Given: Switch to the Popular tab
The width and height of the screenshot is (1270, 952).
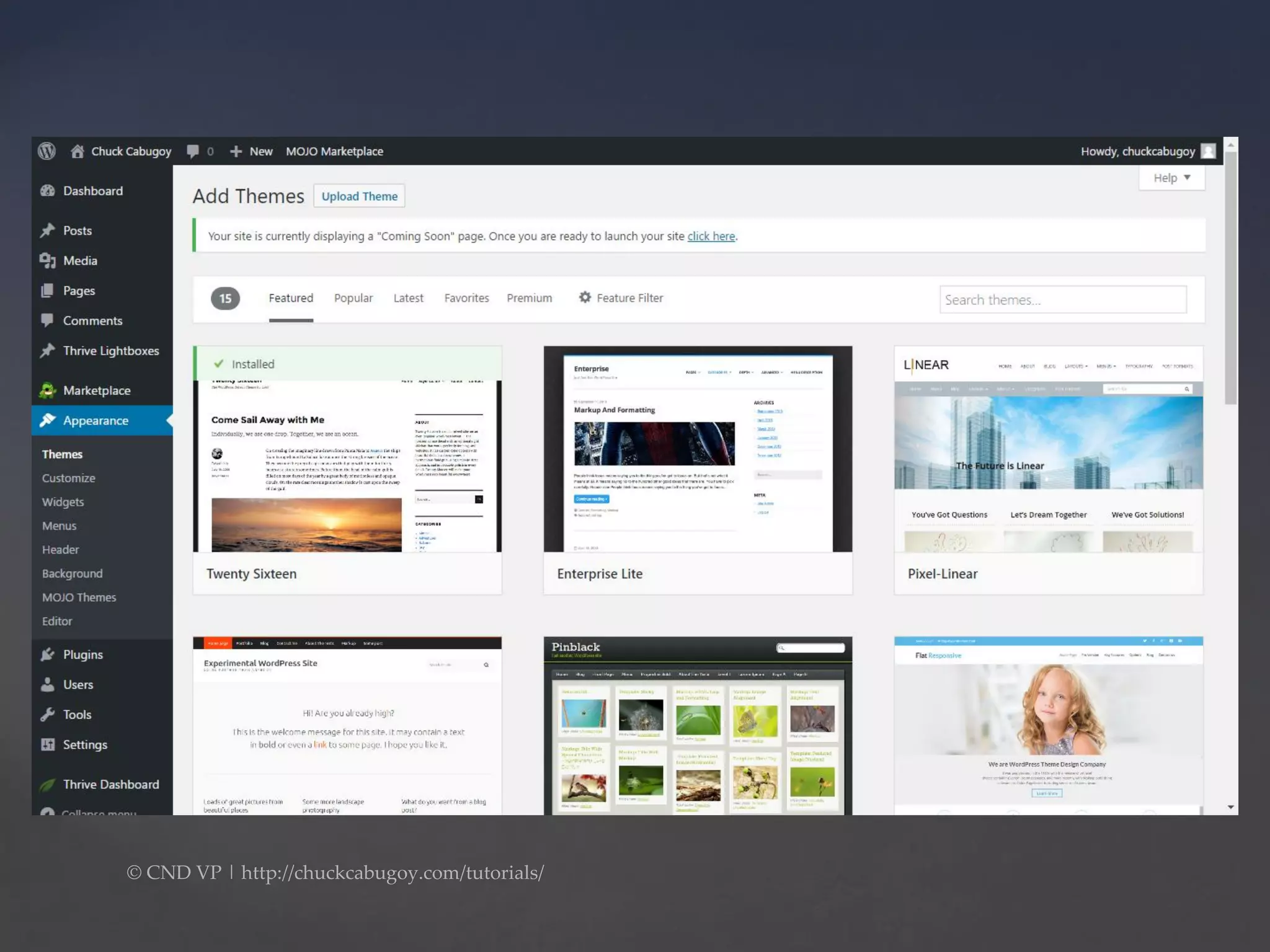Looking at the screenshot, I should (353, 298).
